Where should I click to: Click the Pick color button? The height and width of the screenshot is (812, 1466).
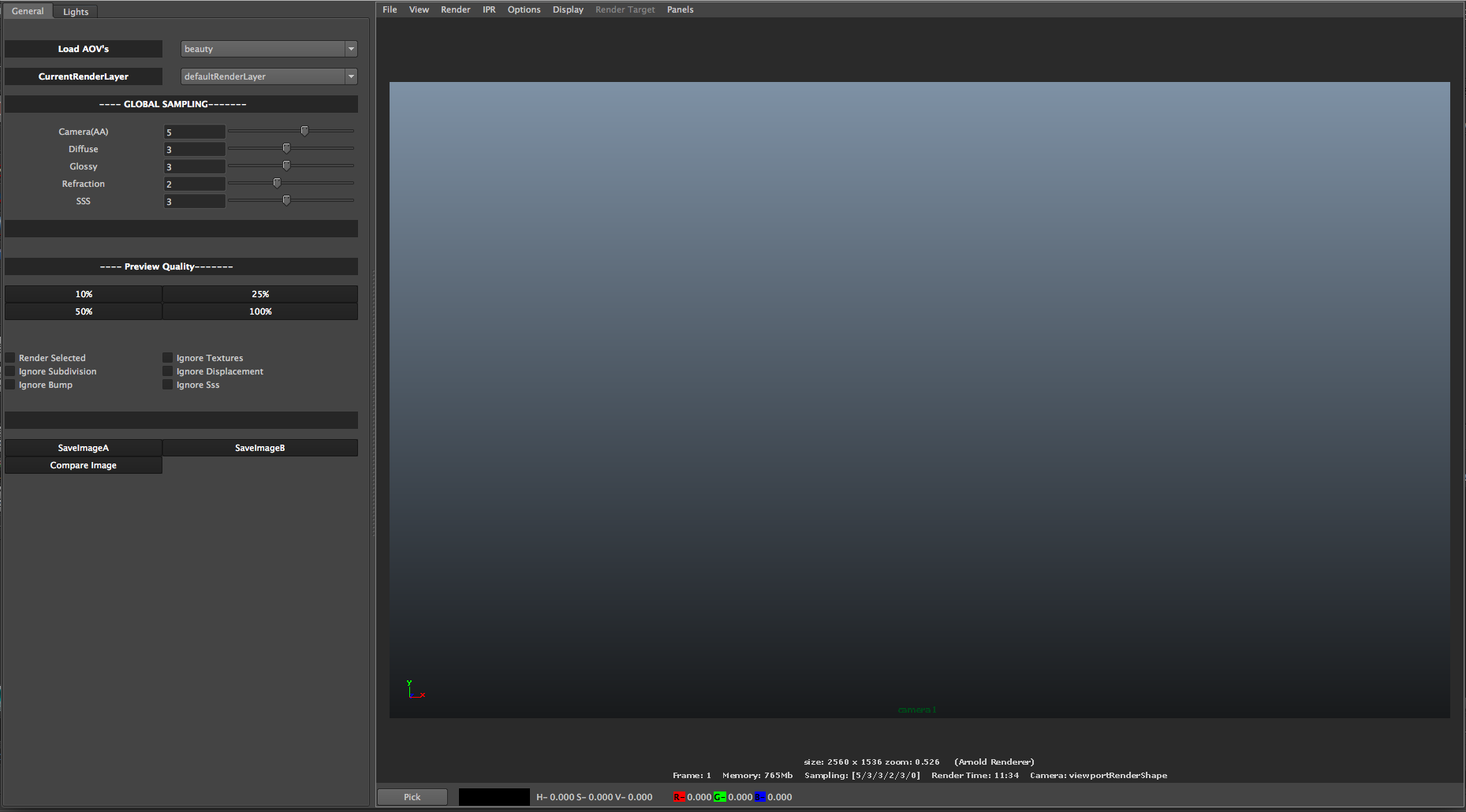(x=412, y=797)
